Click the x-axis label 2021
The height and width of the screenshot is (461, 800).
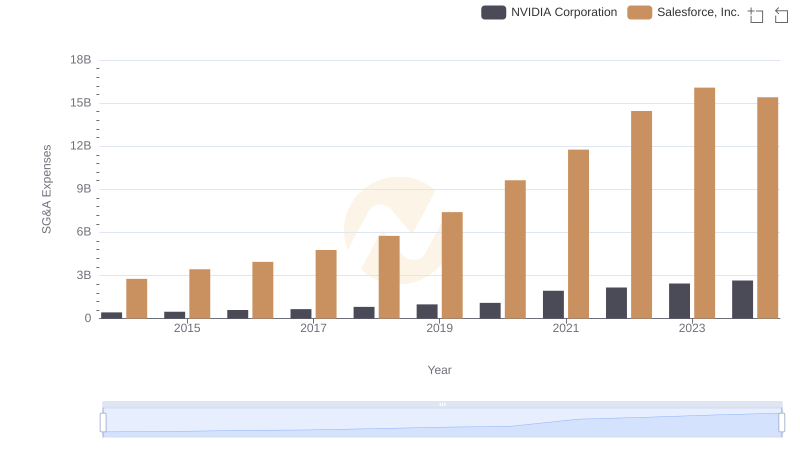[566, 328]
